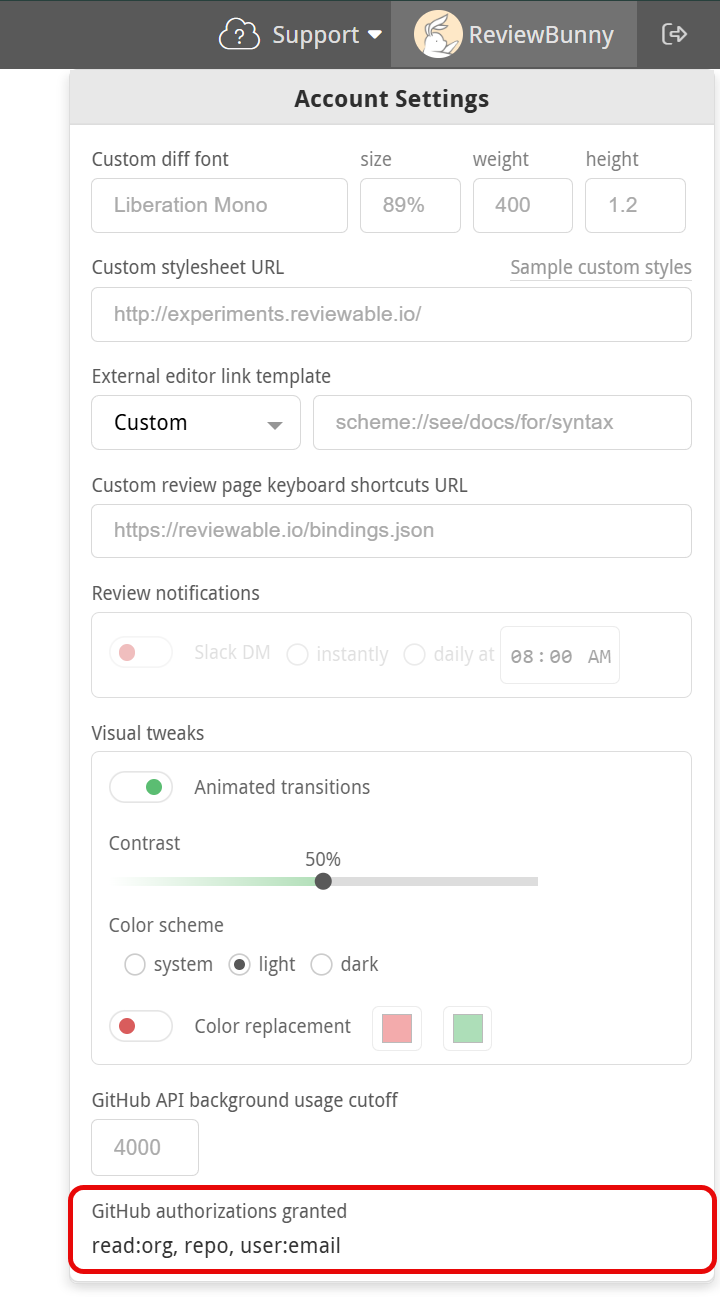The image size is (720, 1306).
Task: Click the Support cloud question icon
Action: (x=238, y=34)
